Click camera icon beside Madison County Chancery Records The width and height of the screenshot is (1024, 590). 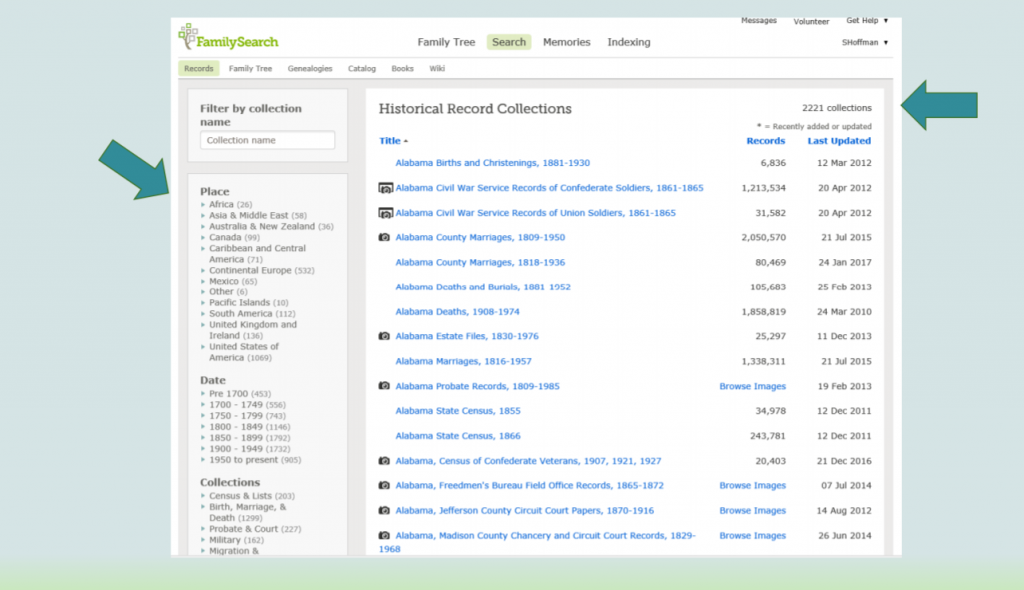(x=384, y=535)
